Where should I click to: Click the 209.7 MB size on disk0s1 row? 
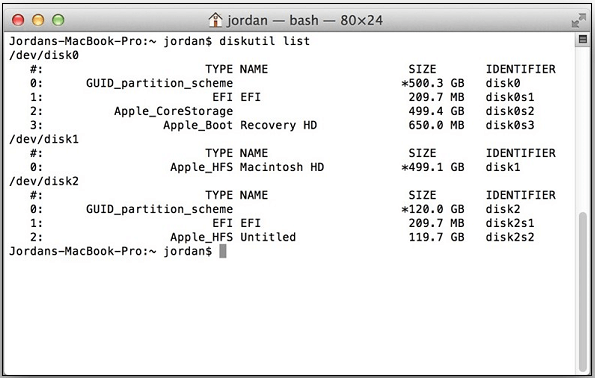point(436,97)
